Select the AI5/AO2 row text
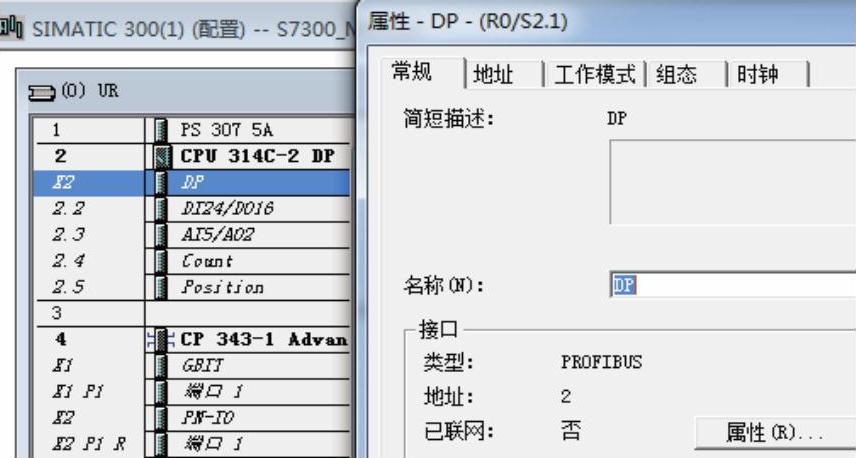This screenshot has height=458, width=856. [218, 235]
